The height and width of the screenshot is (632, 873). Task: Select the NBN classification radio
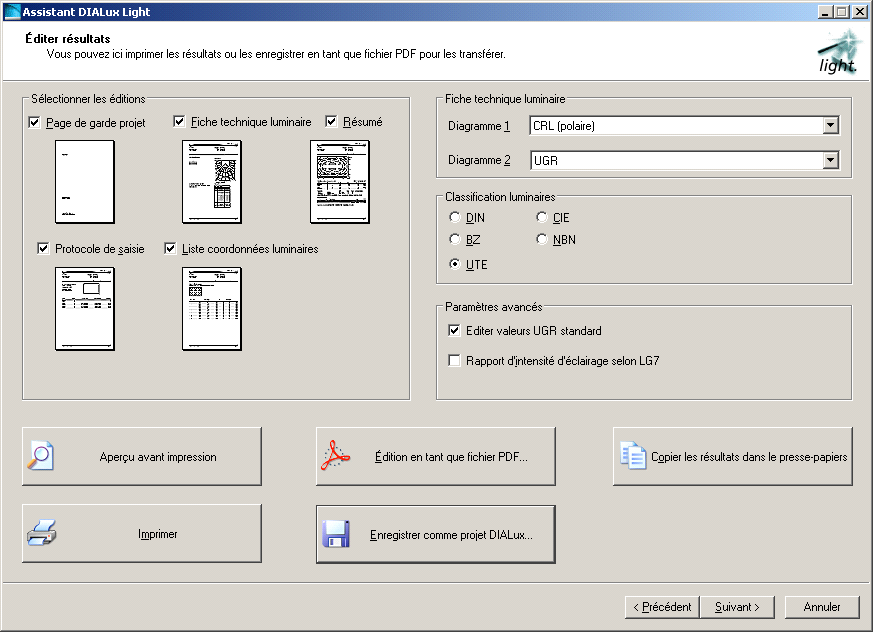(x=542, y=239)
